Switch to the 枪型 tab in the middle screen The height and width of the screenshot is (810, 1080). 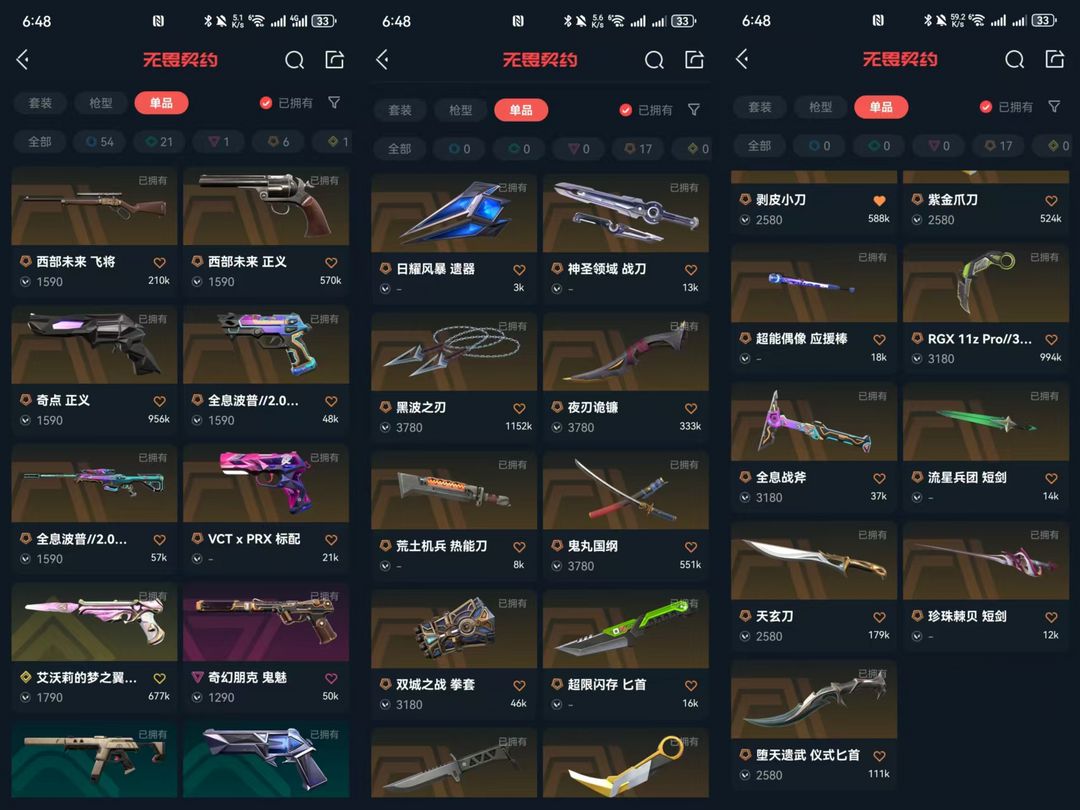click(460, 110)
